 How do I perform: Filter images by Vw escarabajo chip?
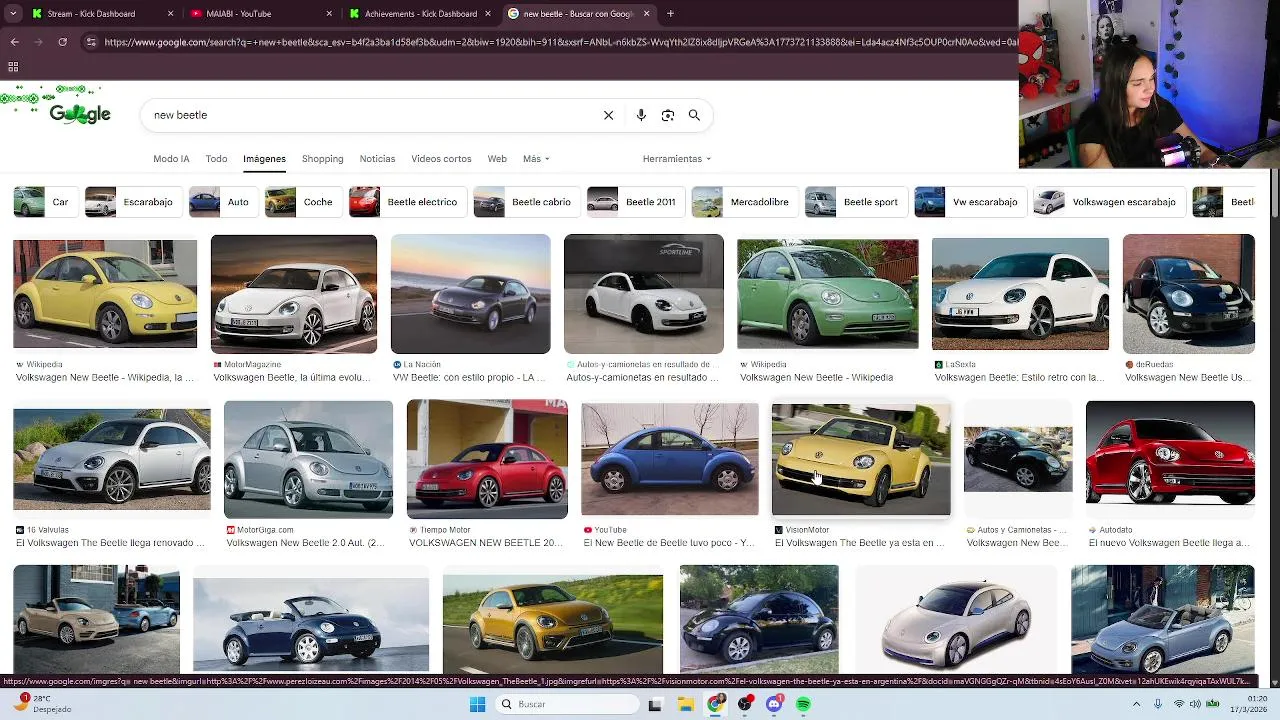click(x=969, y=202)
